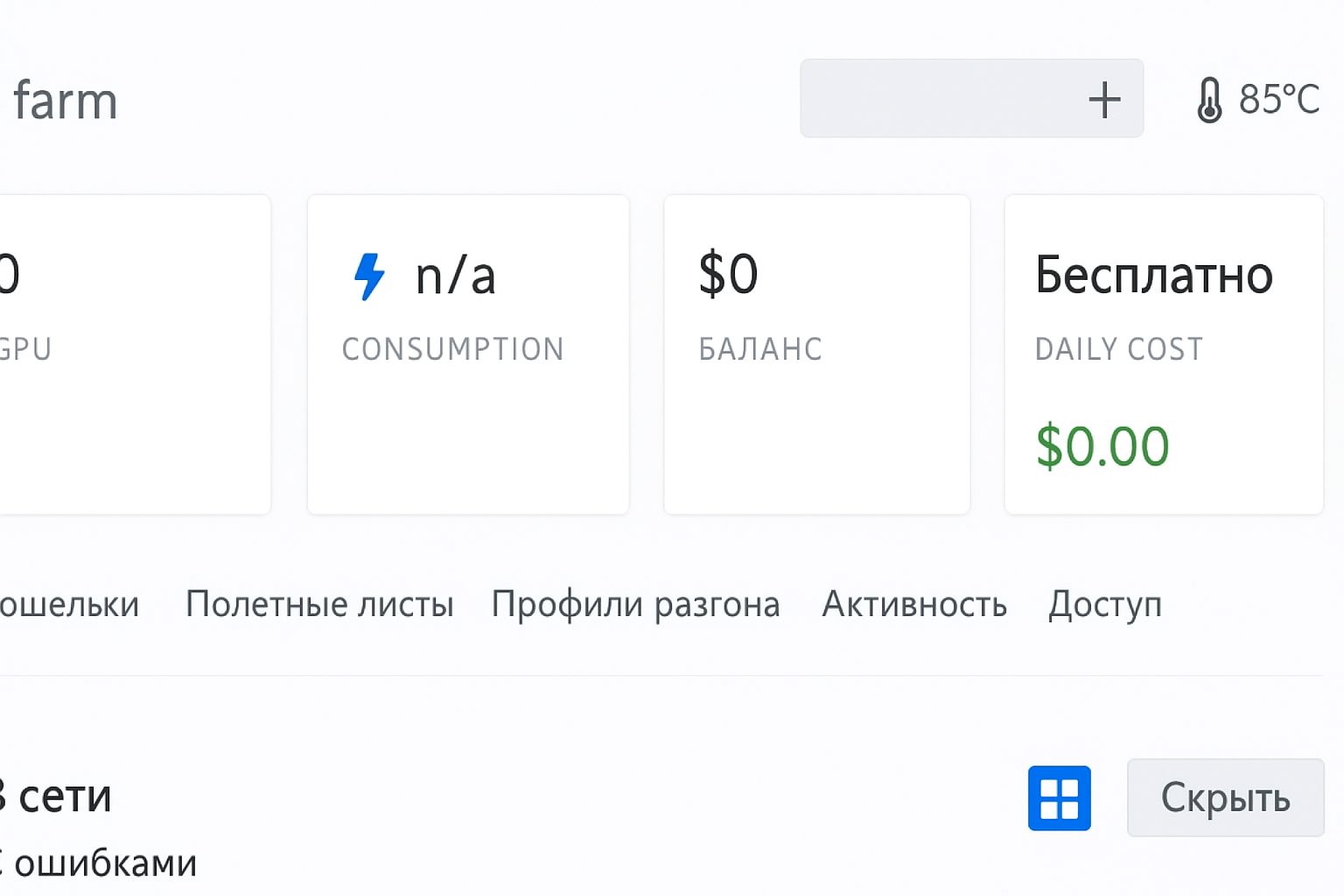
Task: Toggle the grid layout view for workers
Action: pyautogui.click(x=1060, y=796)
